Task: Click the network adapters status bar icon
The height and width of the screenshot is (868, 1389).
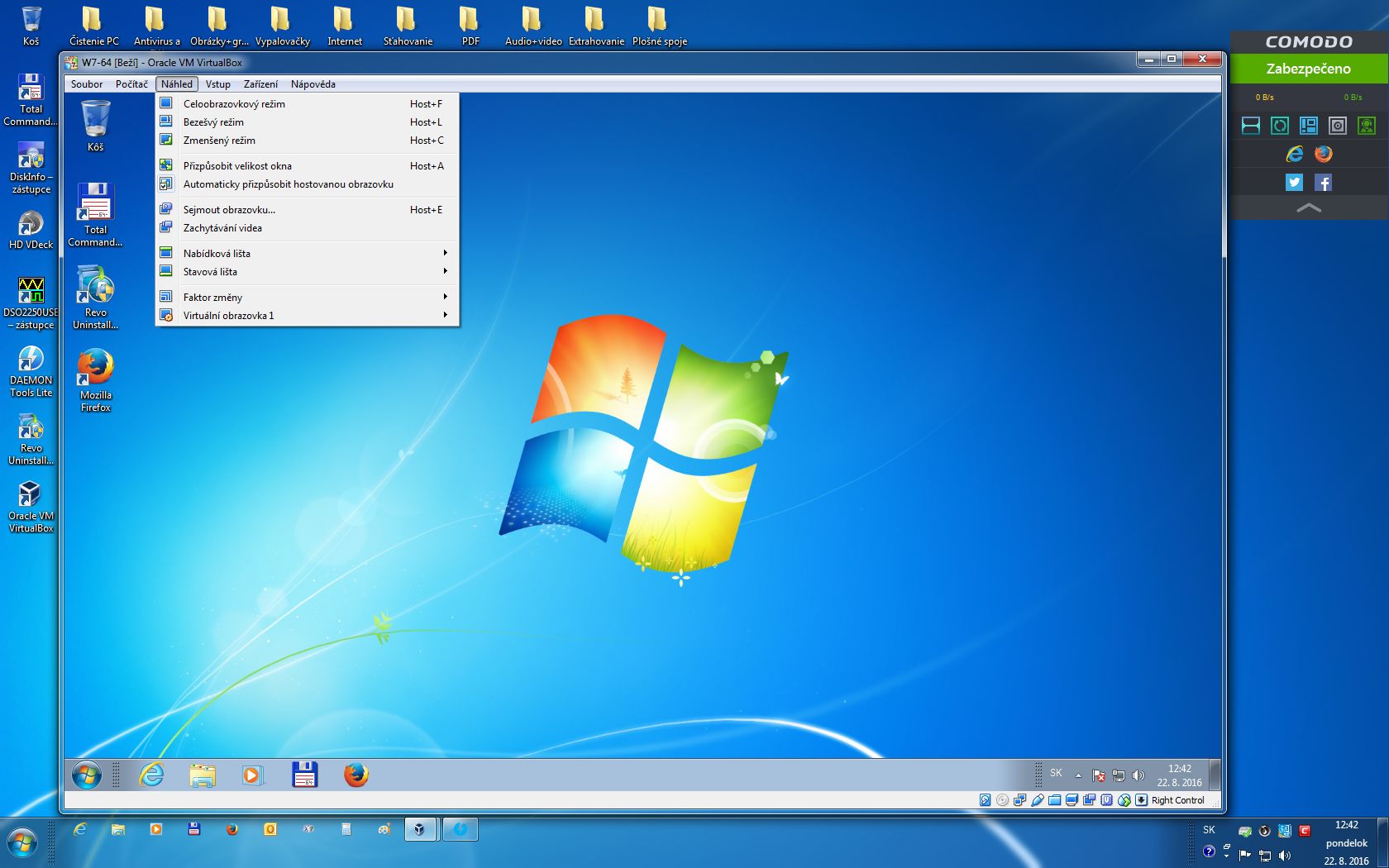Action: [1019, 799]
